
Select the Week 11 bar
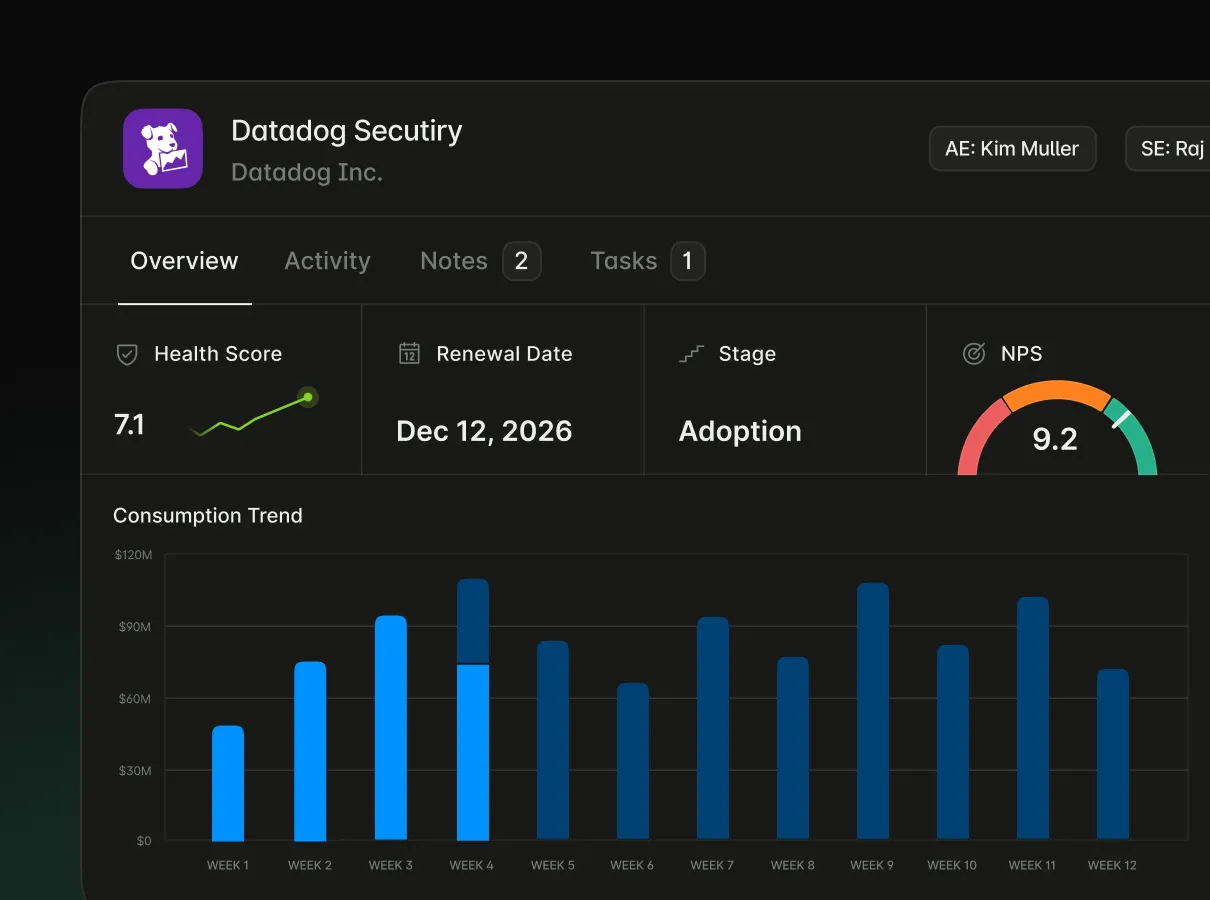(1033, 718)
